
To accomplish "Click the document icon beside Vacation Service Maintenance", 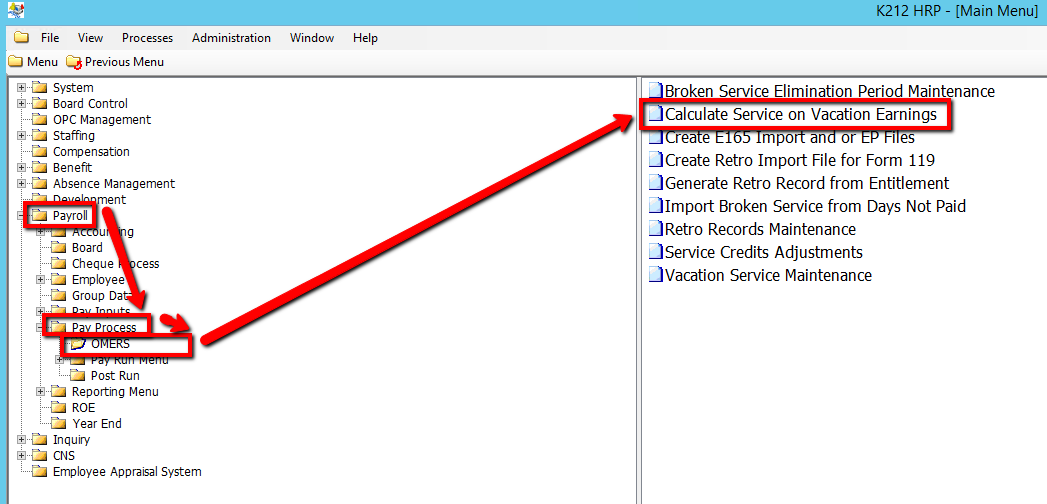I will pyautogui.click(x=656, y=275).
